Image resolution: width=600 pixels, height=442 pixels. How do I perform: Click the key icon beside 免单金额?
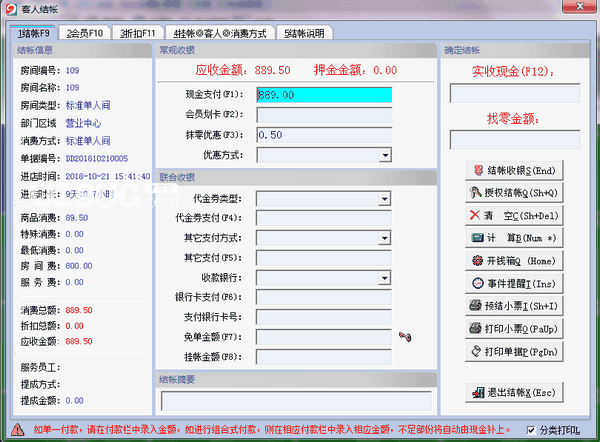[405, 337]
